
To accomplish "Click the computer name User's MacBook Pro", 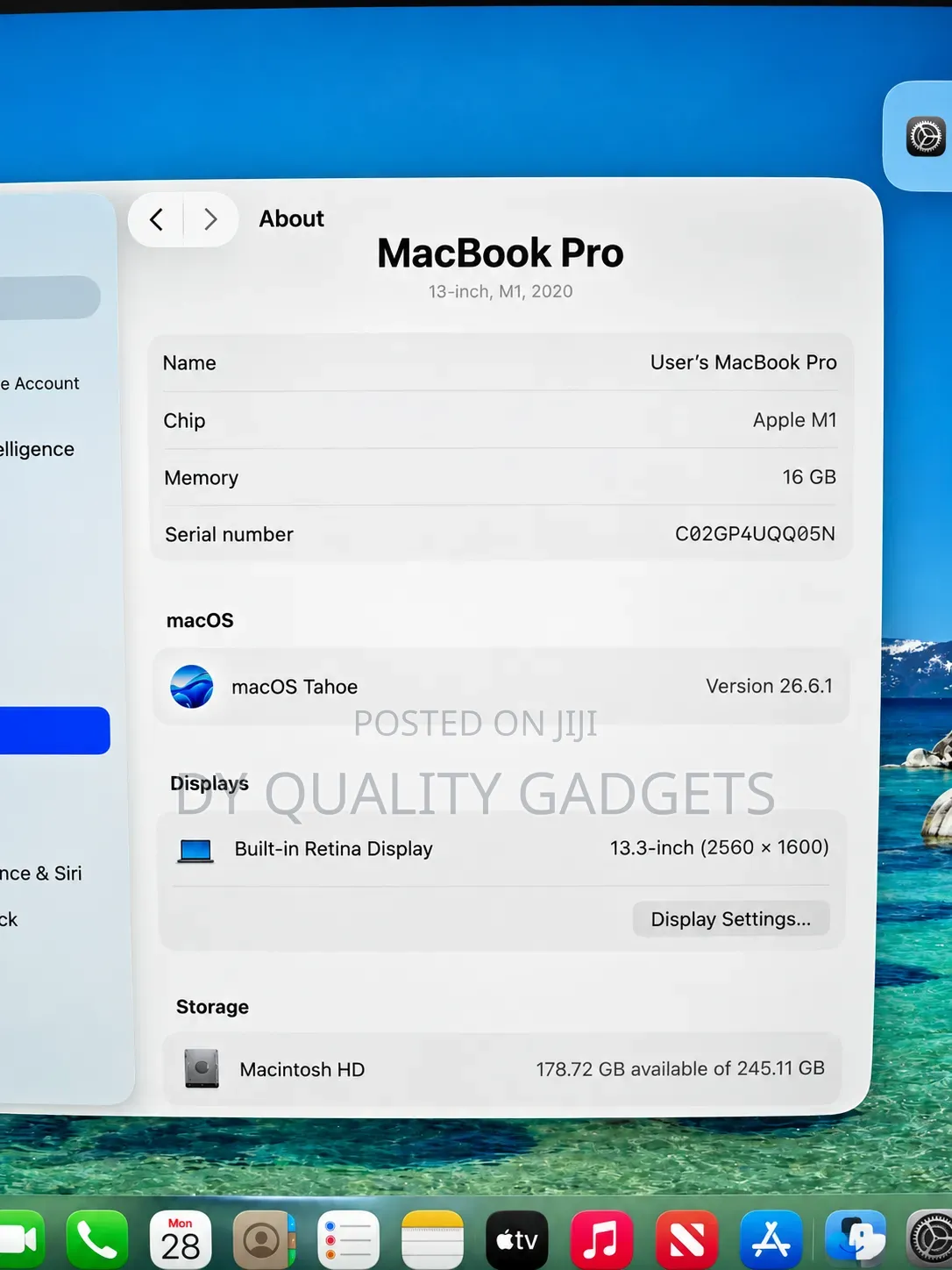I will coord(743,362).
